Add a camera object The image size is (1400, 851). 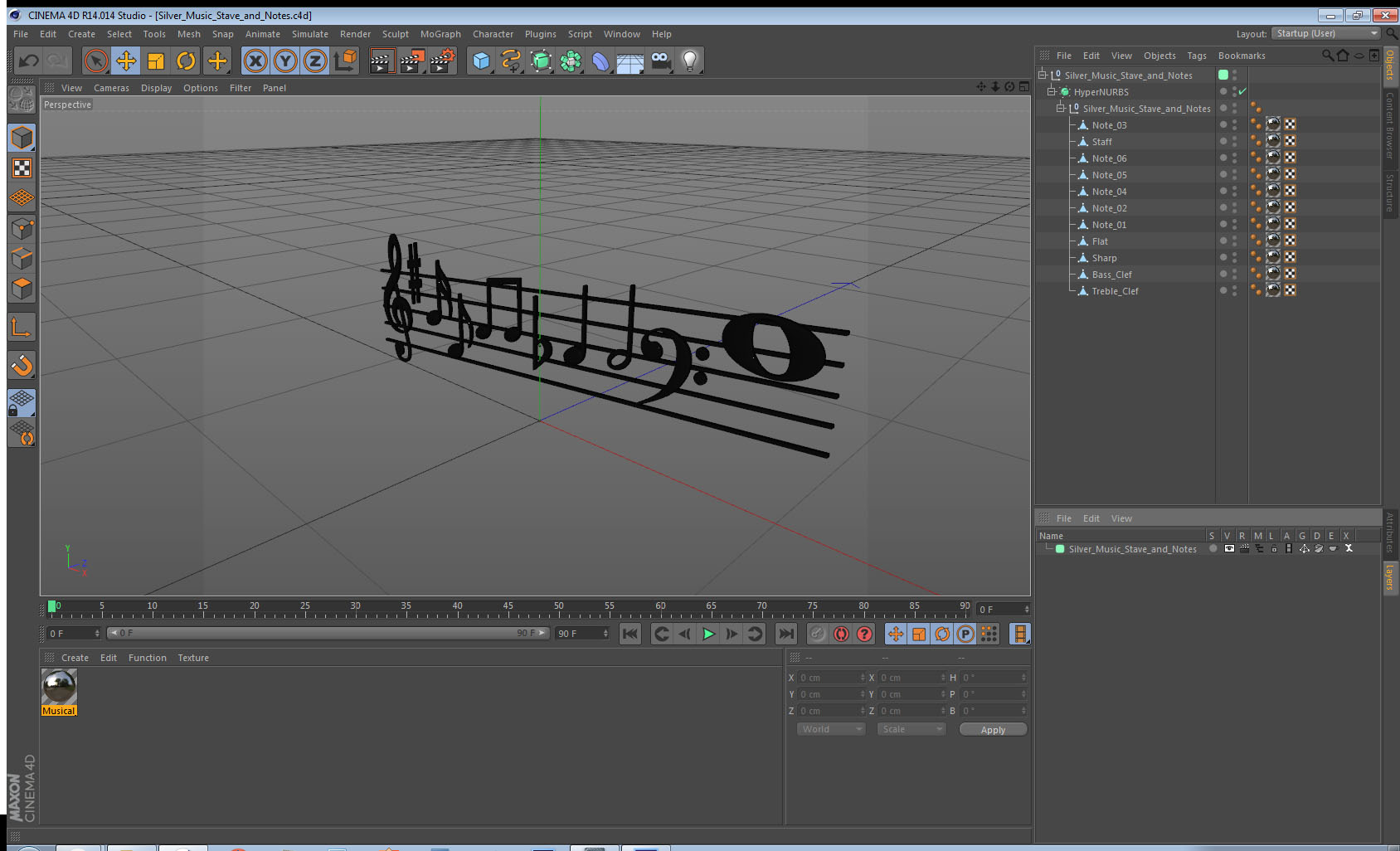point(660,61)
